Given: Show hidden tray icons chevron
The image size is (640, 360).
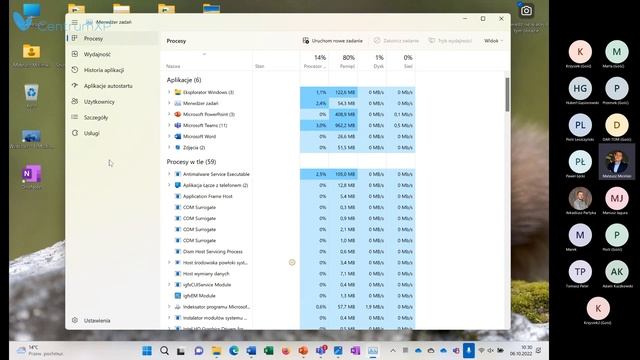Looking at the screenshot, I should [393, 350].
